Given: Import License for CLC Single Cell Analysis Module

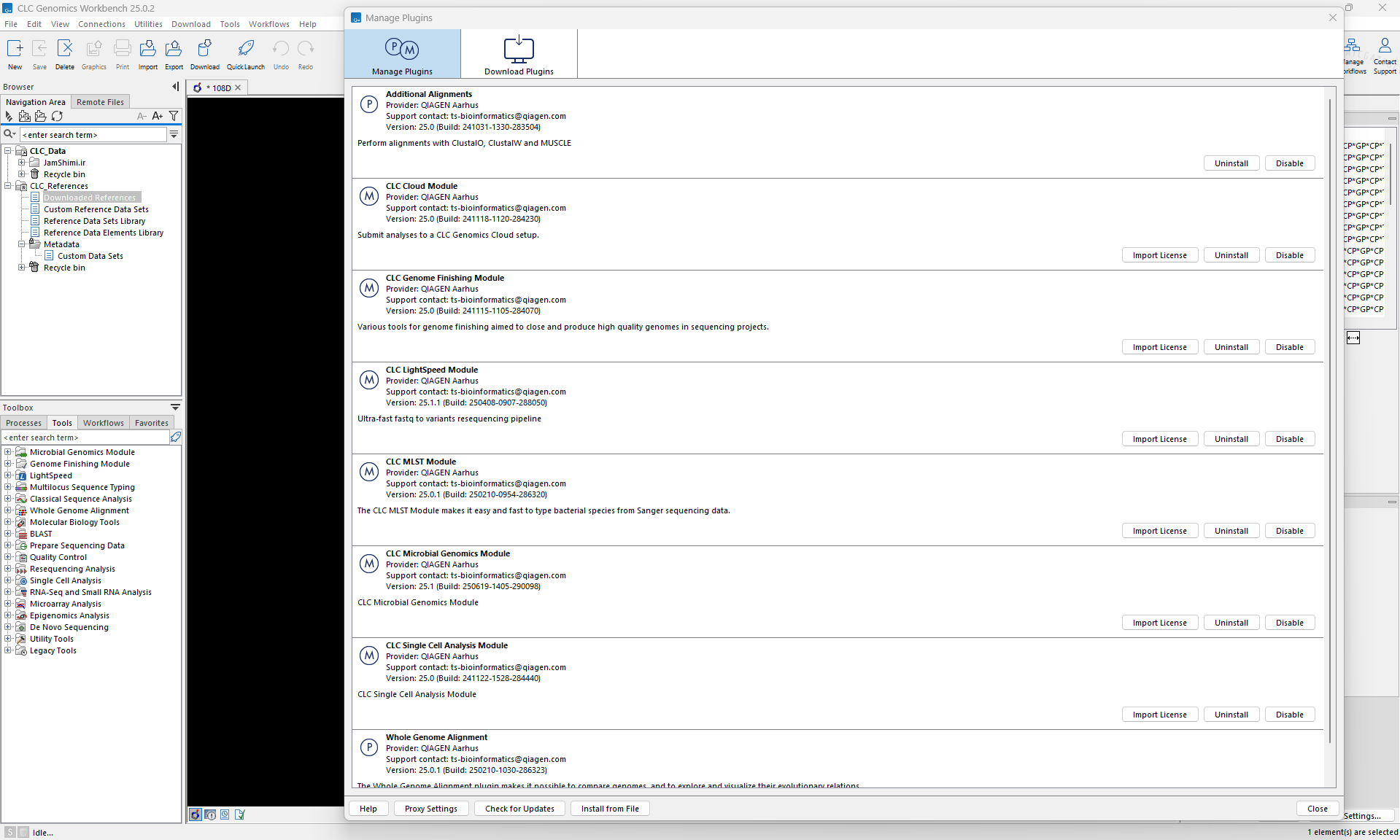Looking at the screenshot, I should click(x=1160, y=715).
